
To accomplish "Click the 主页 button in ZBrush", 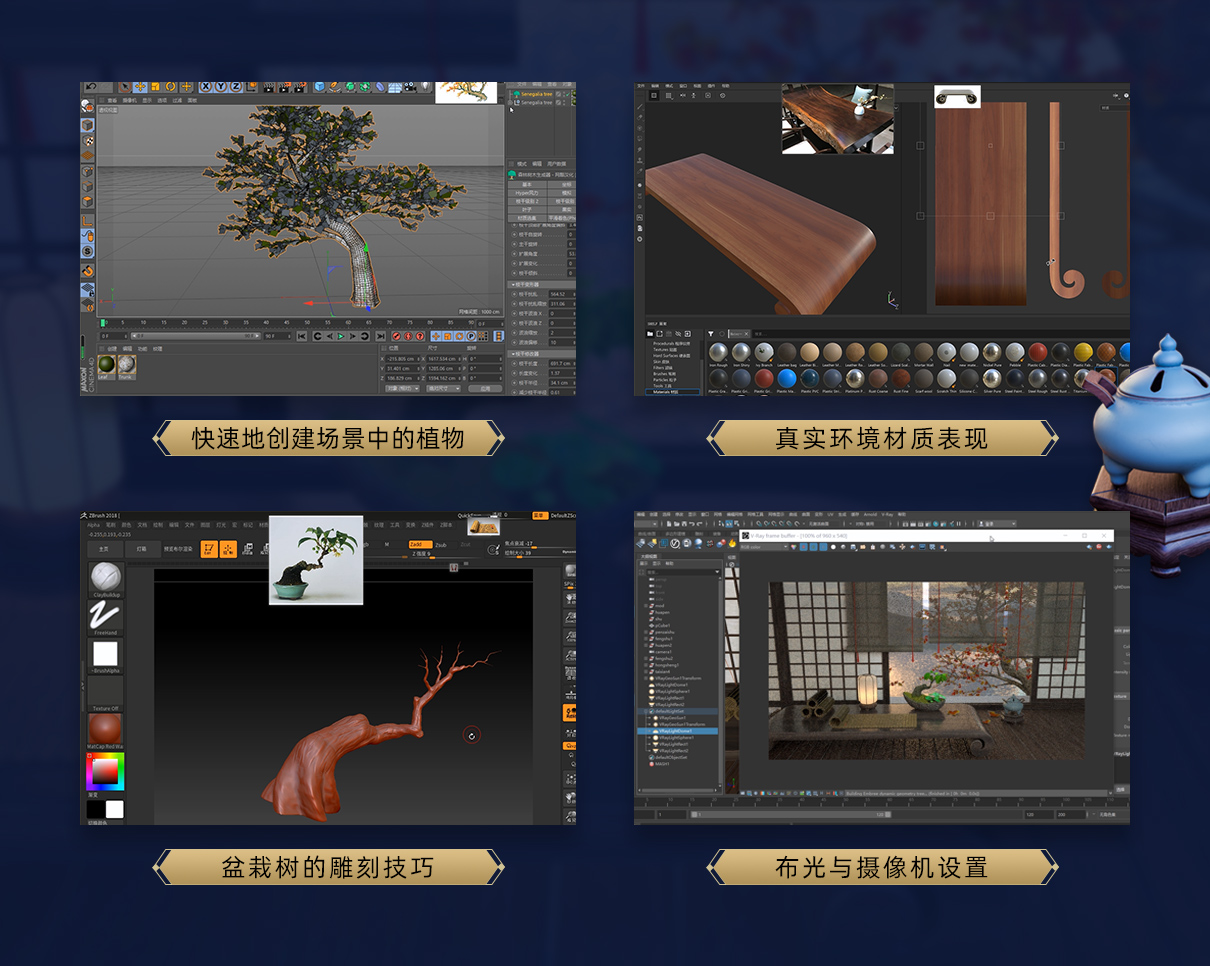I will pyautogui.click(x=104, y=549).
